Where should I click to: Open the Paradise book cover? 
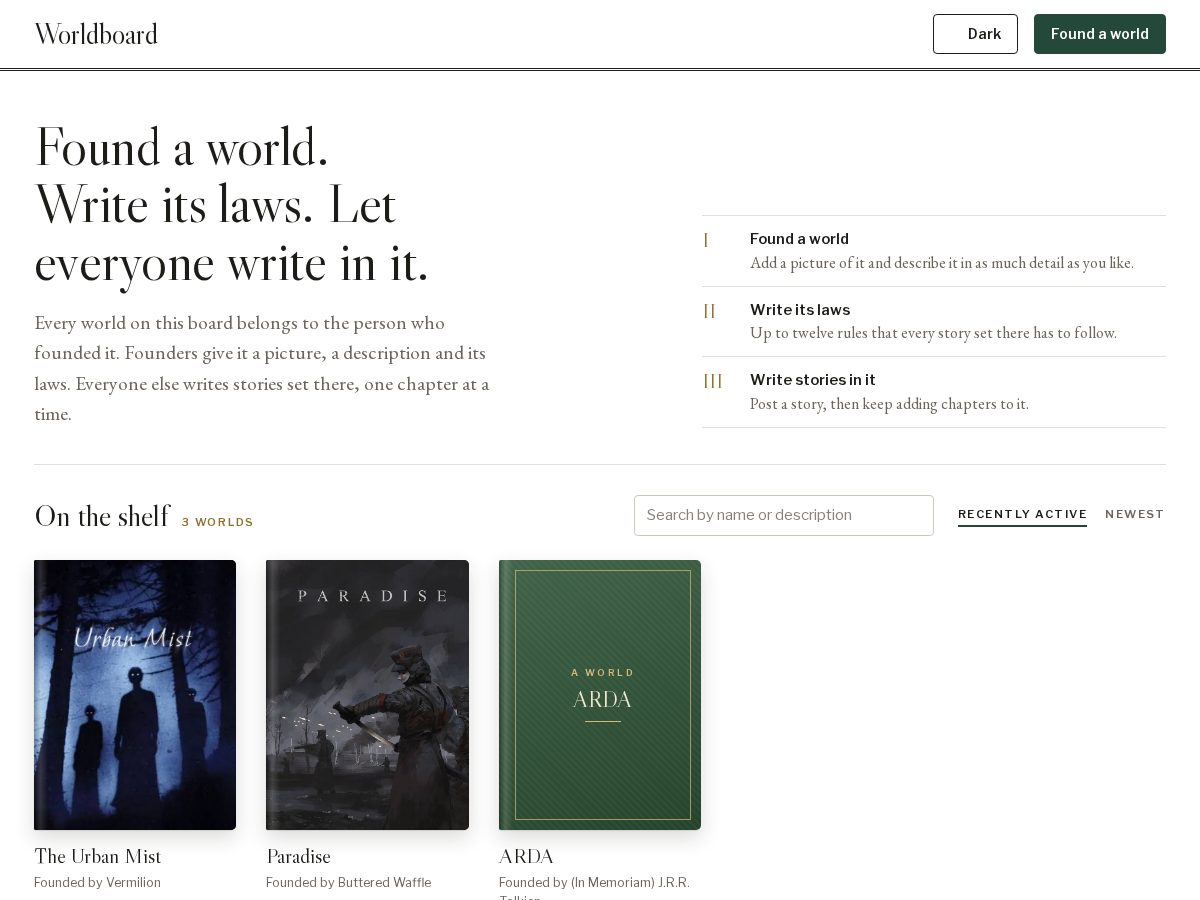(367, 695)
